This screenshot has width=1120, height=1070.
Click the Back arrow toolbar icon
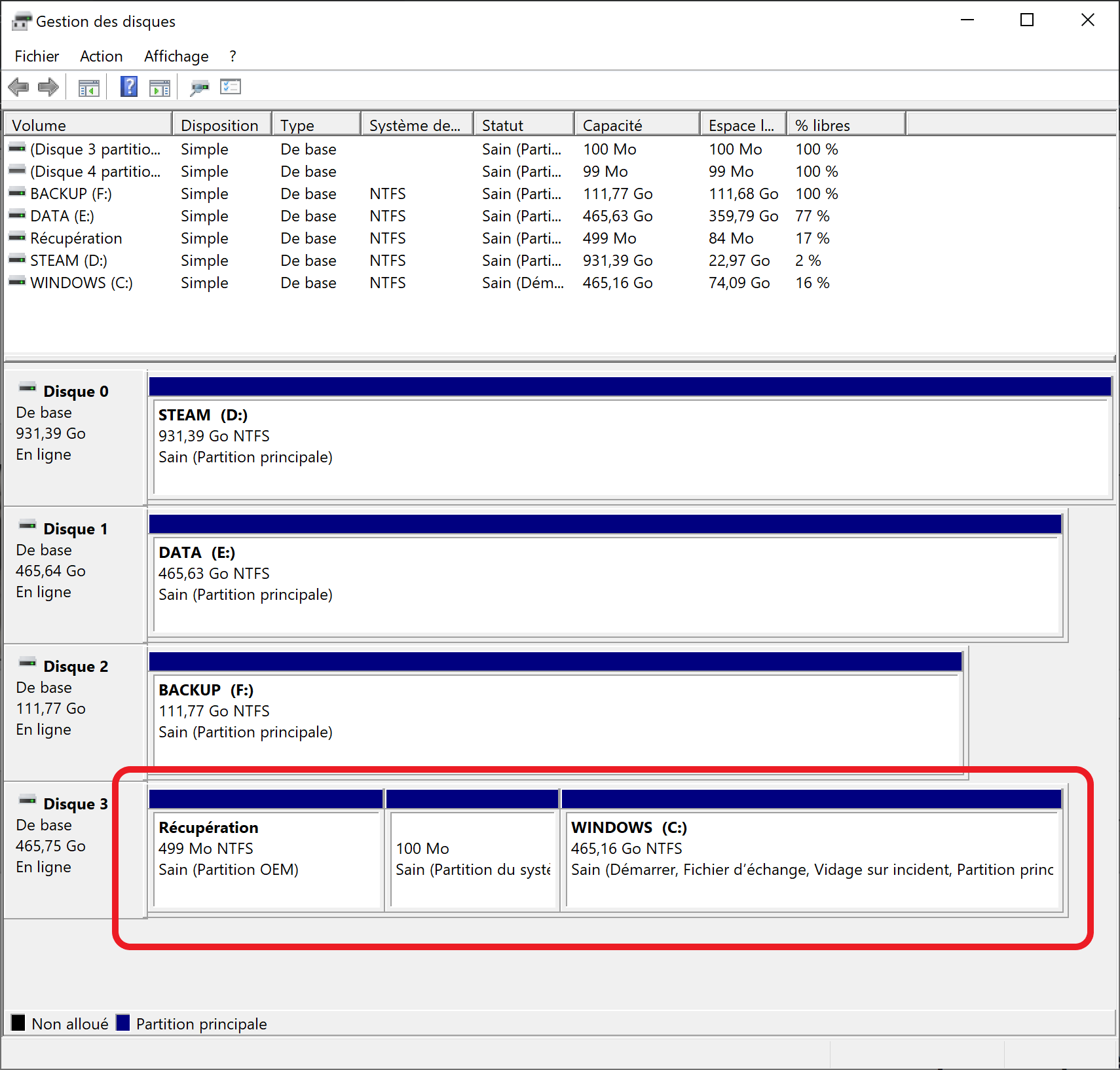pyautogui.click(x=18, y=87)
